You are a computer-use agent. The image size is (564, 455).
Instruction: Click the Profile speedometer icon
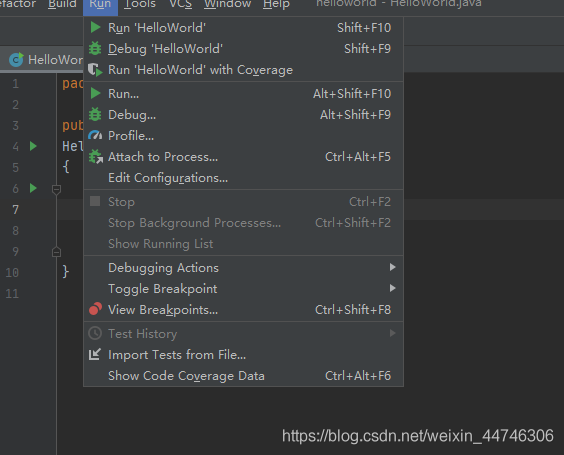coord(95,136)
